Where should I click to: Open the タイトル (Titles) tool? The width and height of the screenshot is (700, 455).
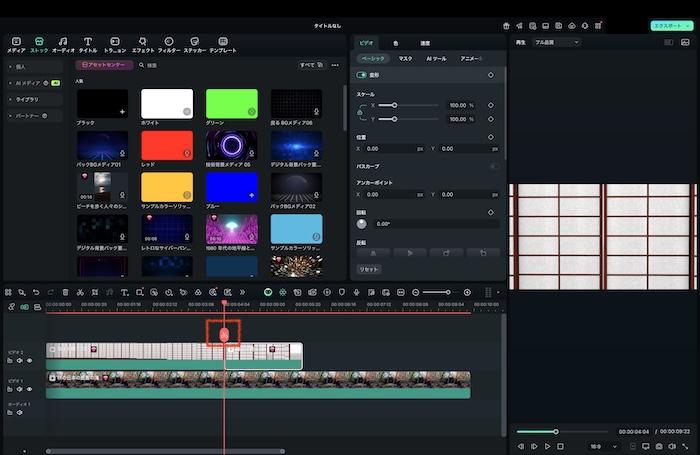pos(88,42)
